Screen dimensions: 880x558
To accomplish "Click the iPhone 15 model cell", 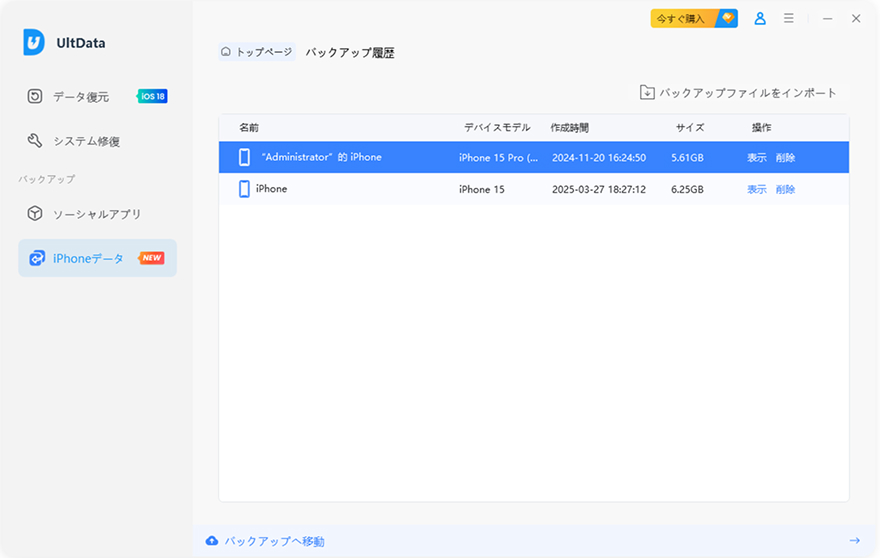I will (482, 189).
